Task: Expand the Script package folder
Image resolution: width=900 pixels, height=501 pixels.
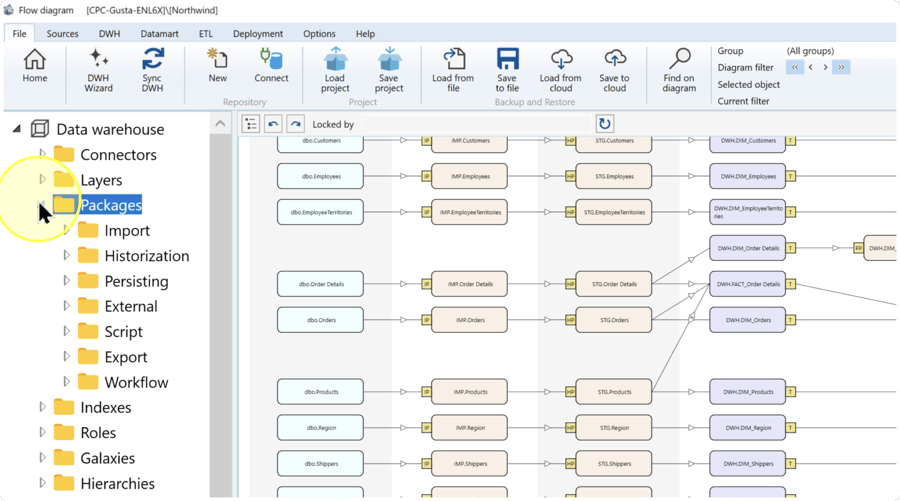Action: click(67, 331)
